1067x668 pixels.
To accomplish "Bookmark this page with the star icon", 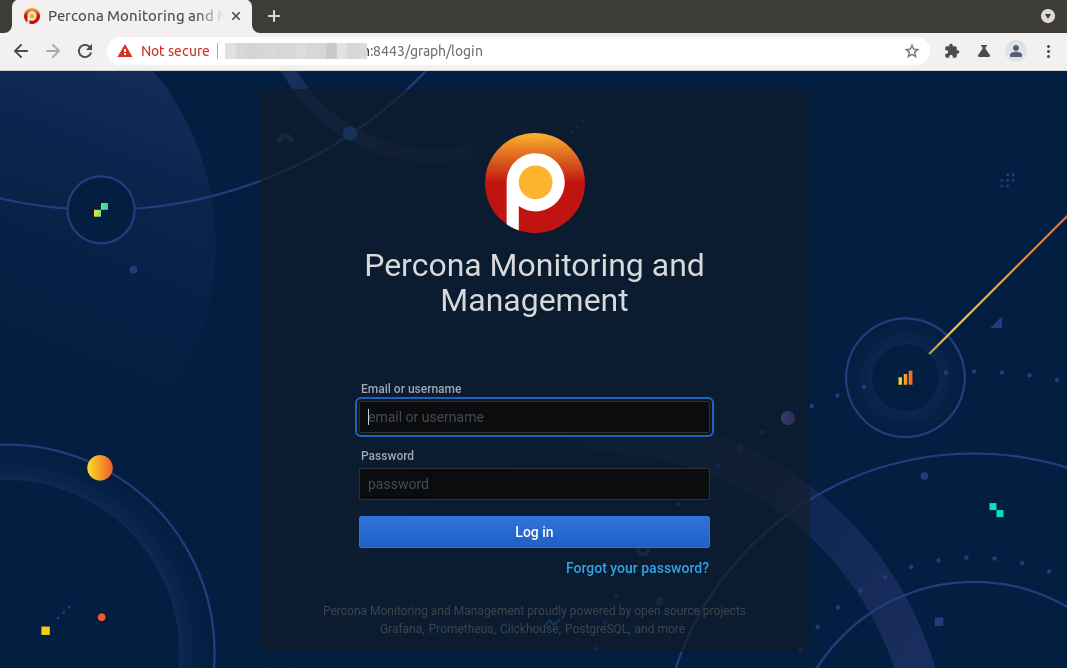I will [911, 51].
